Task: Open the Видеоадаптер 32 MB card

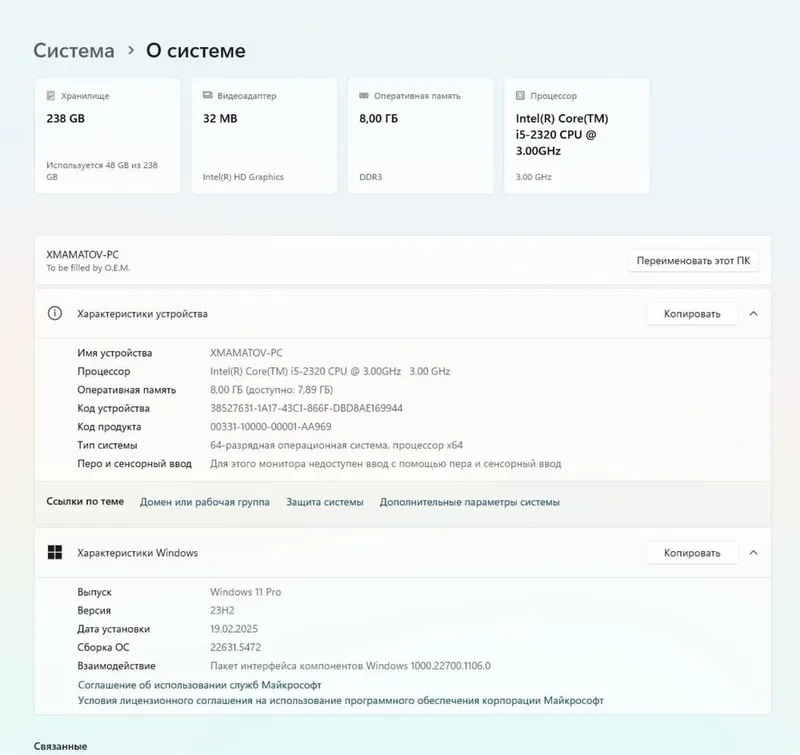Action: [x=264, y=136]
